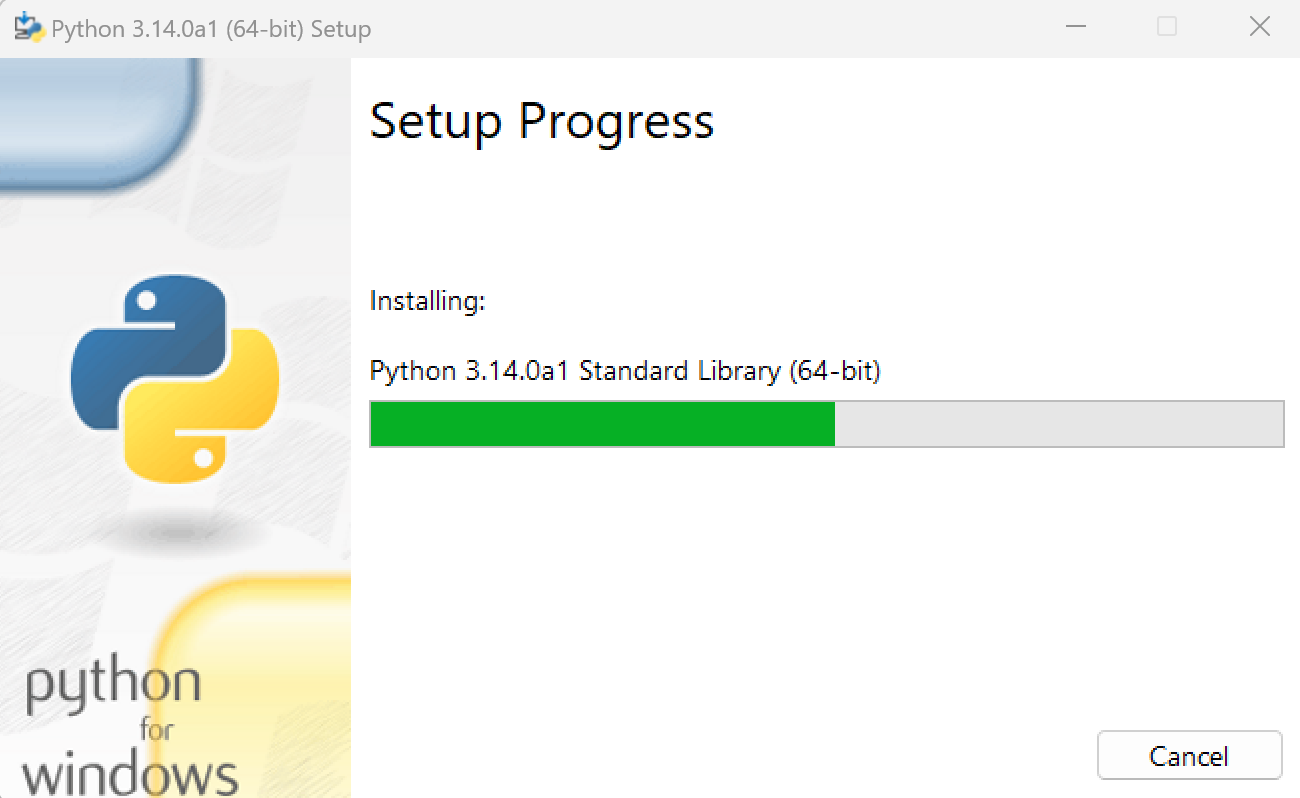Image resolution: width=1300 pixels, height=798 pixels.
Task: Close the Python Setup window
Action: click(1259, 27)
